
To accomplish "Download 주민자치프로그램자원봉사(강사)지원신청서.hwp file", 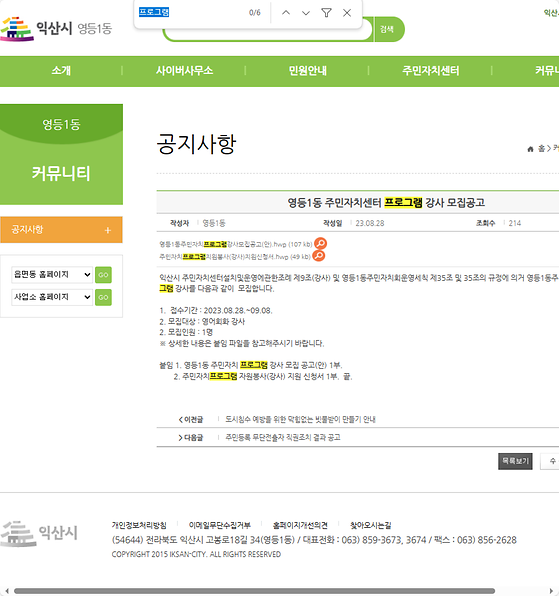I will tap(235, 257).
